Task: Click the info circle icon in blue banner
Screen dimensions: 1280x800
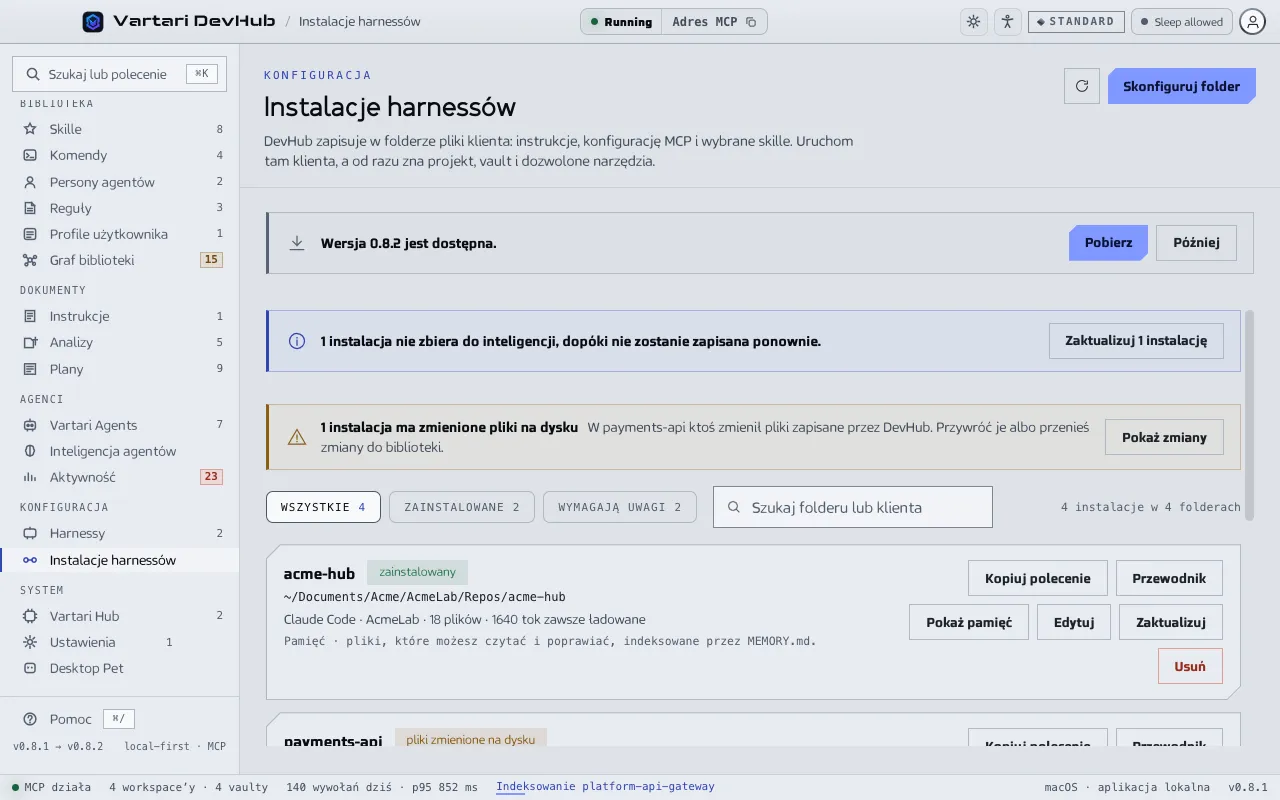Action: click(297, 341)
